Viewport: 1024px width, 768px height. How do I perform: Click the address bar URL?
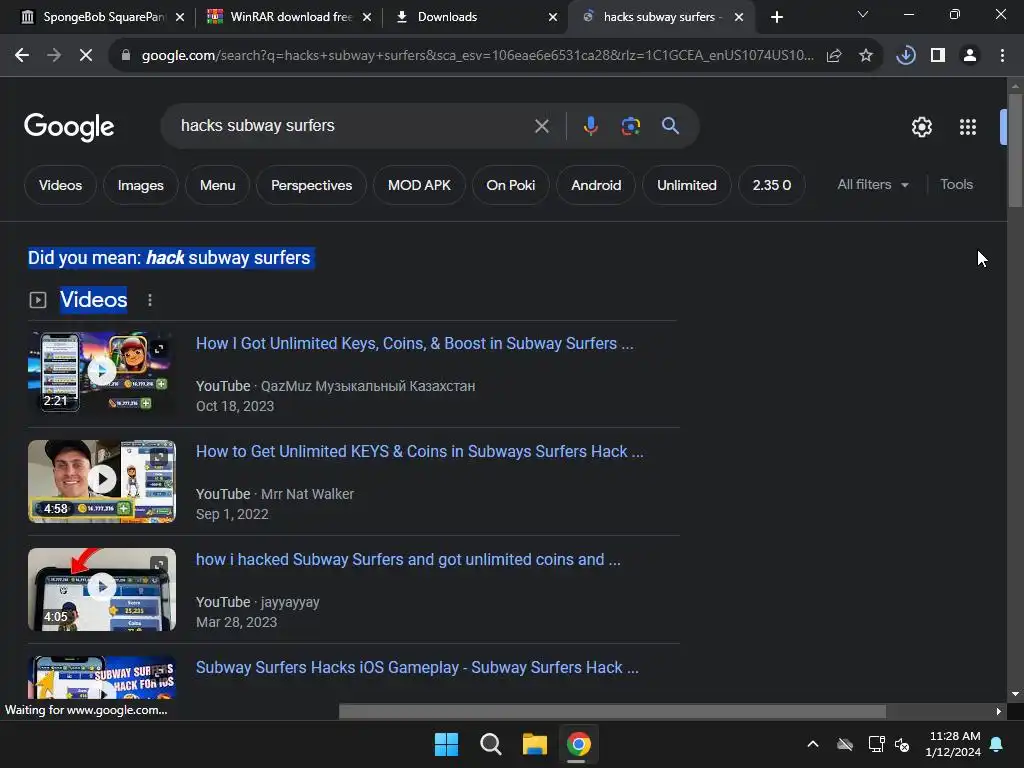(x=477, y=56)
